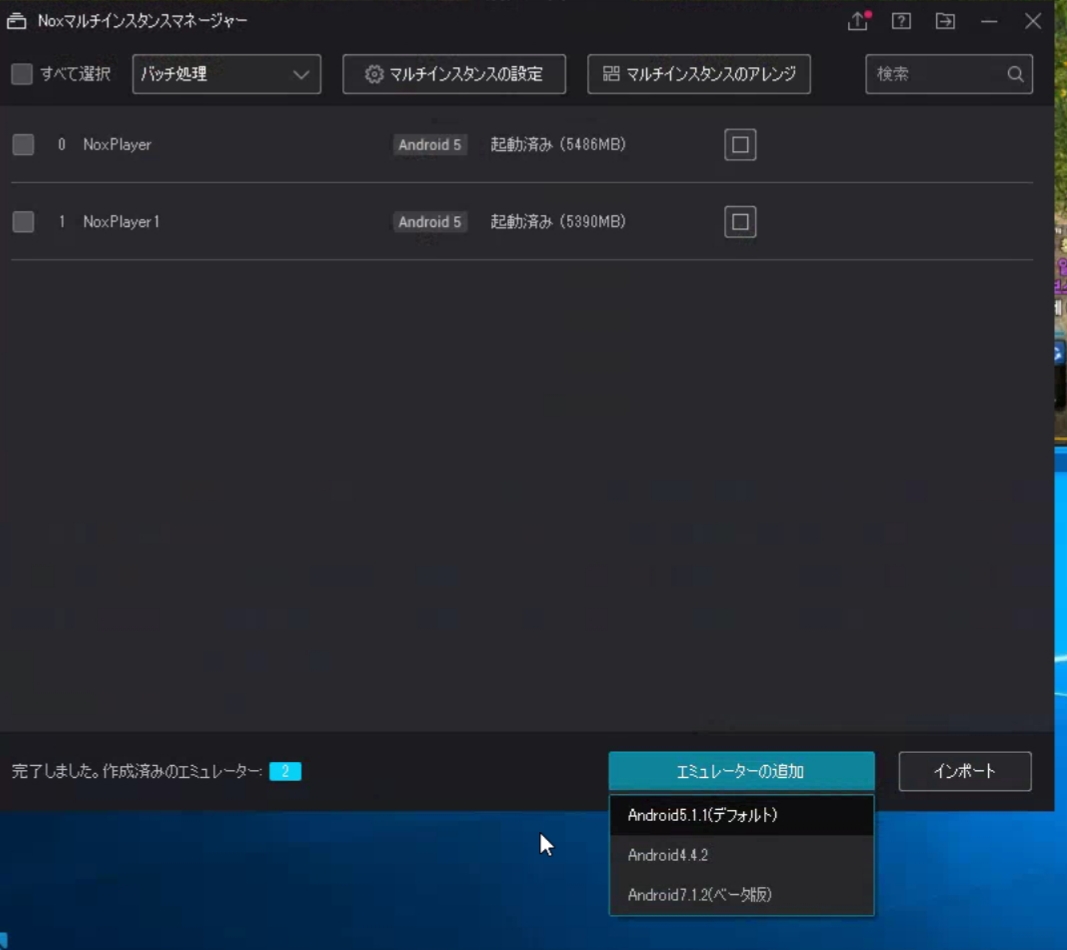Open the help question mark icon
This screenshot has height=950, width=1067.
(x=901, y=21)
